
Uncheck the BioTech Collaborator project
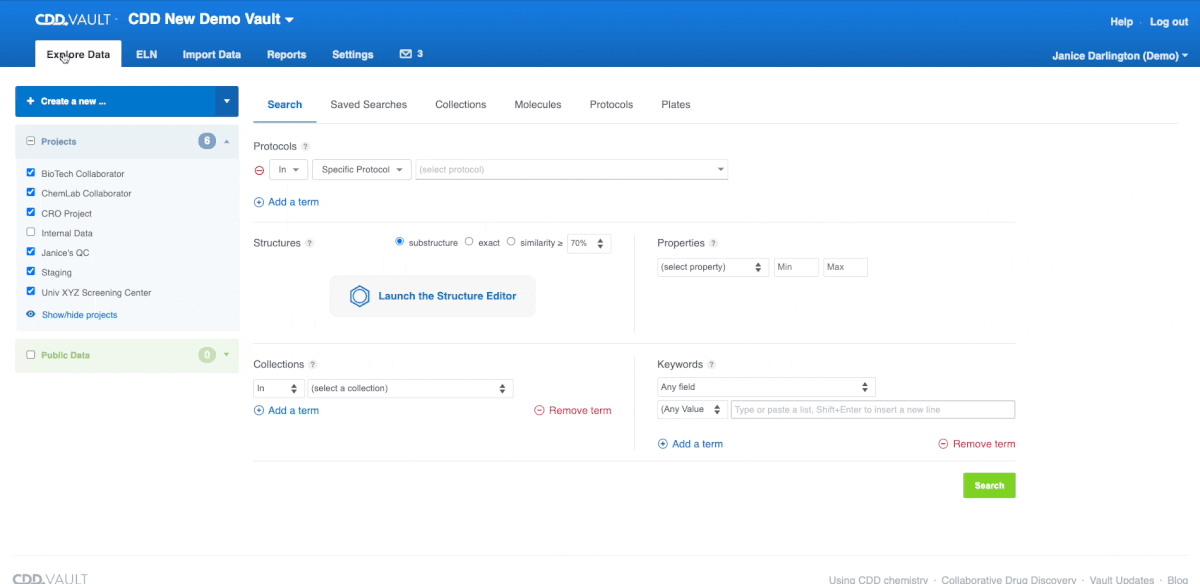pyautogui.click(x=30, y=173)
